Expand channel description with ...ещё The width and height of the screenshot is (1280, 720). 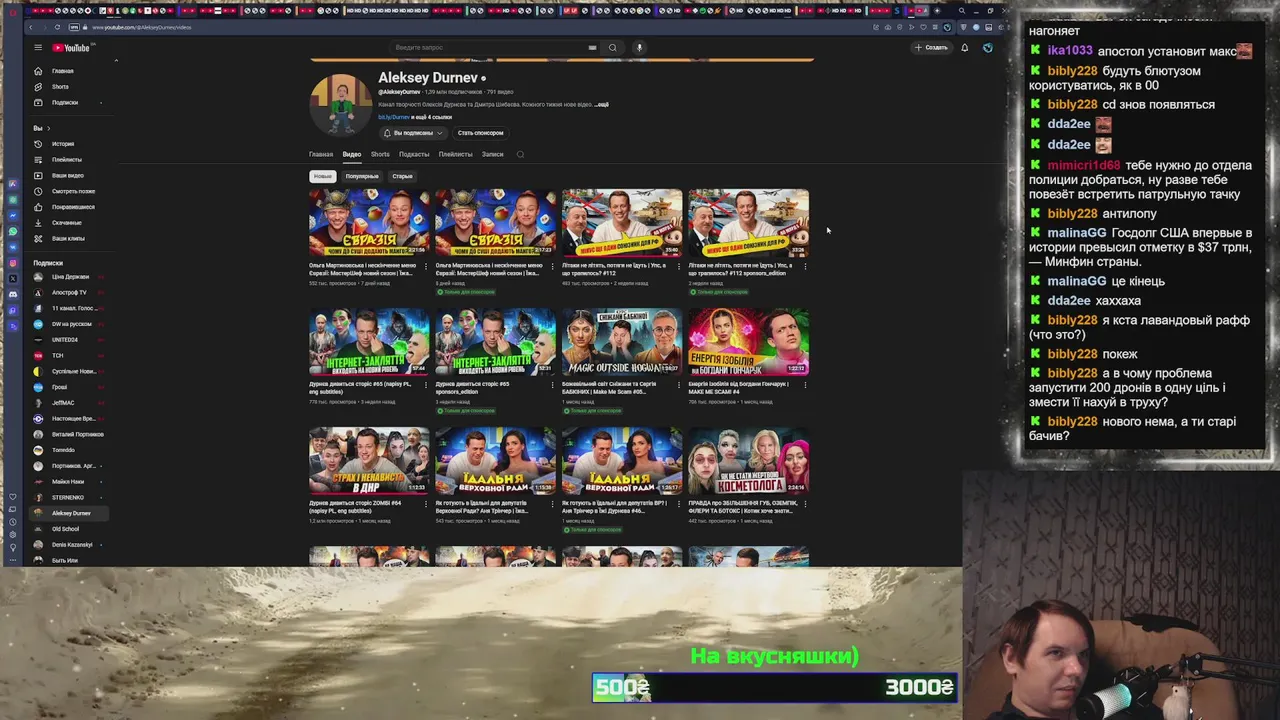pos(601,104)
